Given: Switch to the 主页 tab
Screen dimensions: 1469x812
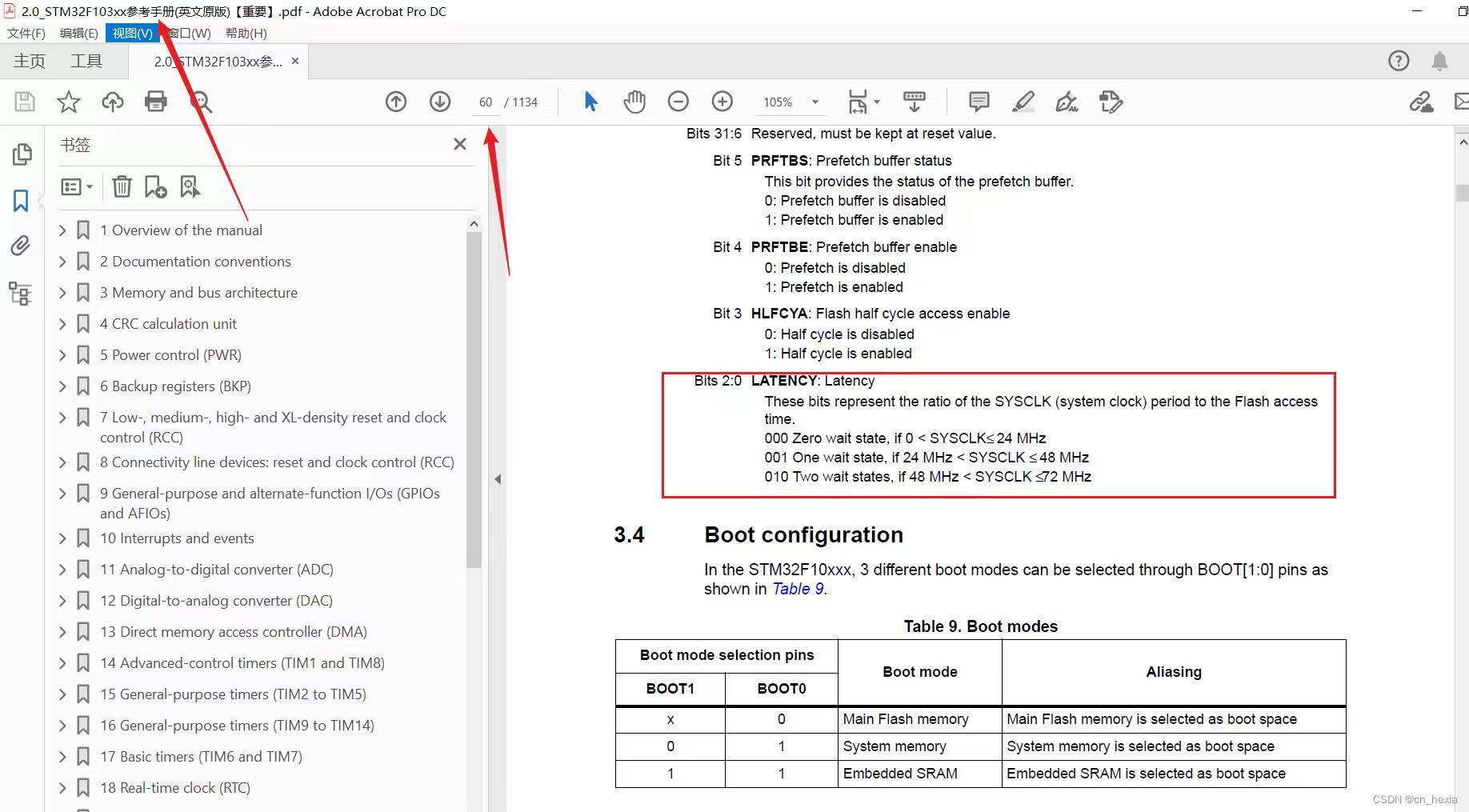Looking at the screenshot, I should [30, 61].
